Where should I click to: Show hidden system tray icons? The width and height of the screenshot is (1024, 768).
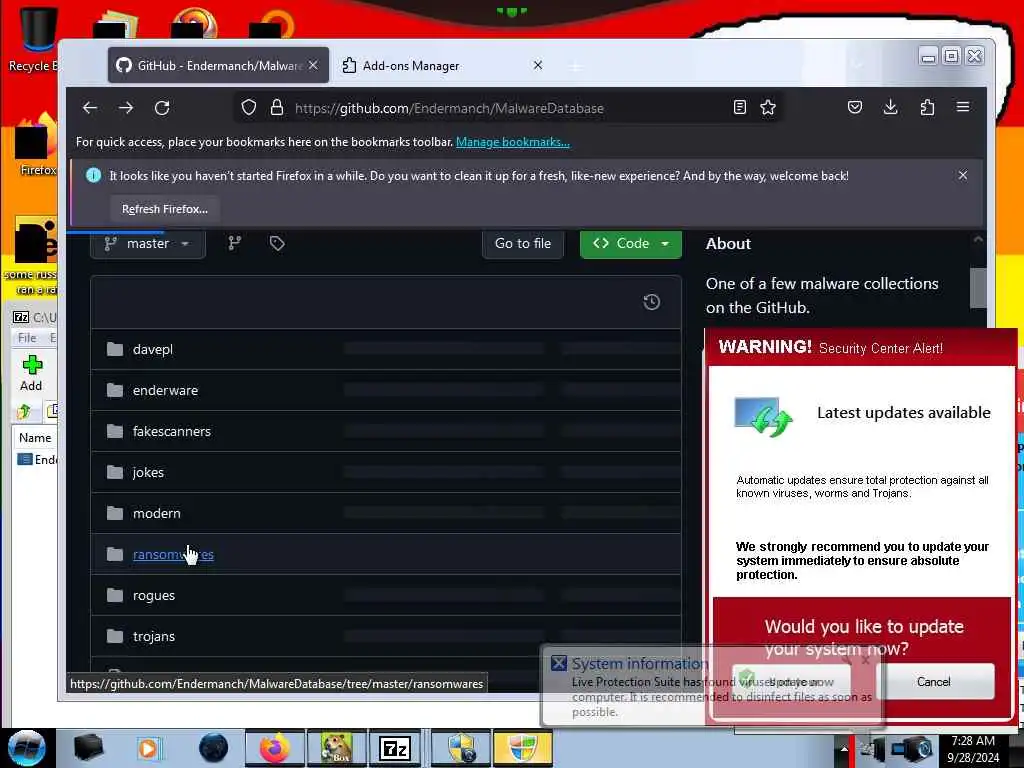843,748
